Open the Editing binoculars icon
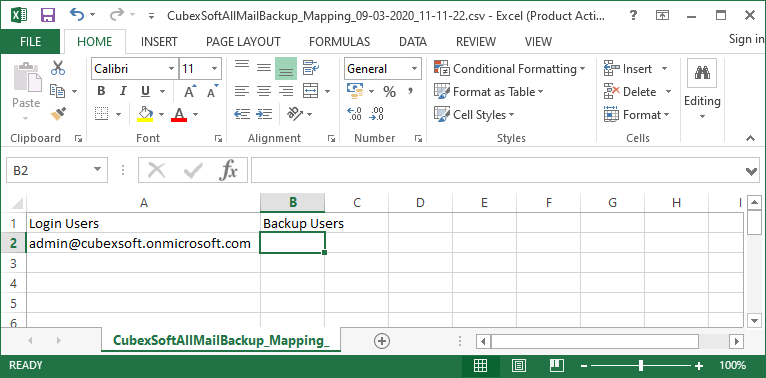766x378 pixels. point(702,73)
